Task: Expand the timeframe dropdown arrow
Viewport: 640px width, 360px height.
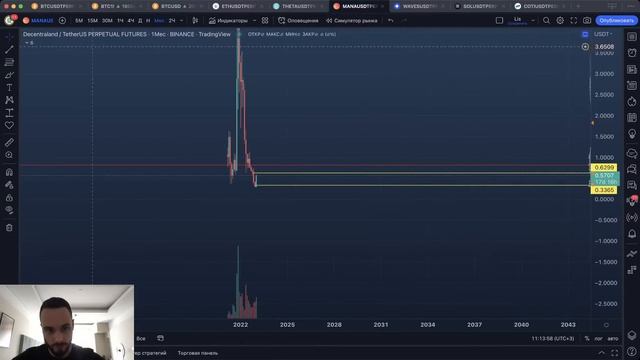Action: click(x=181, y=20)
